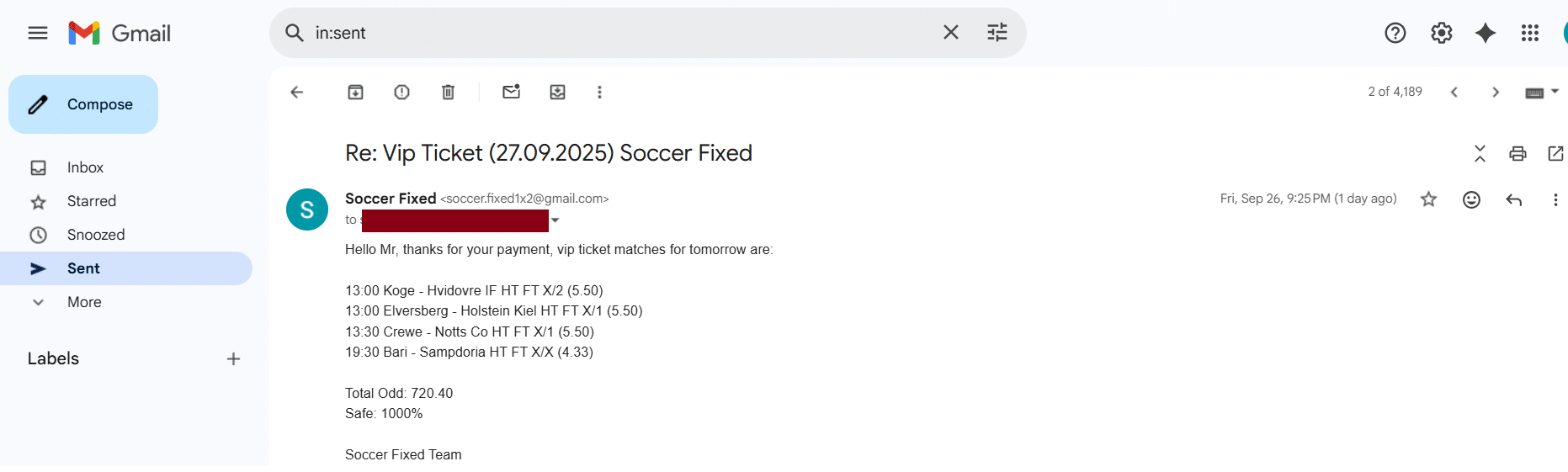Toggle the main menu sidebar
The width and height of the screenshot is (1568, 472).
[38, 33]
